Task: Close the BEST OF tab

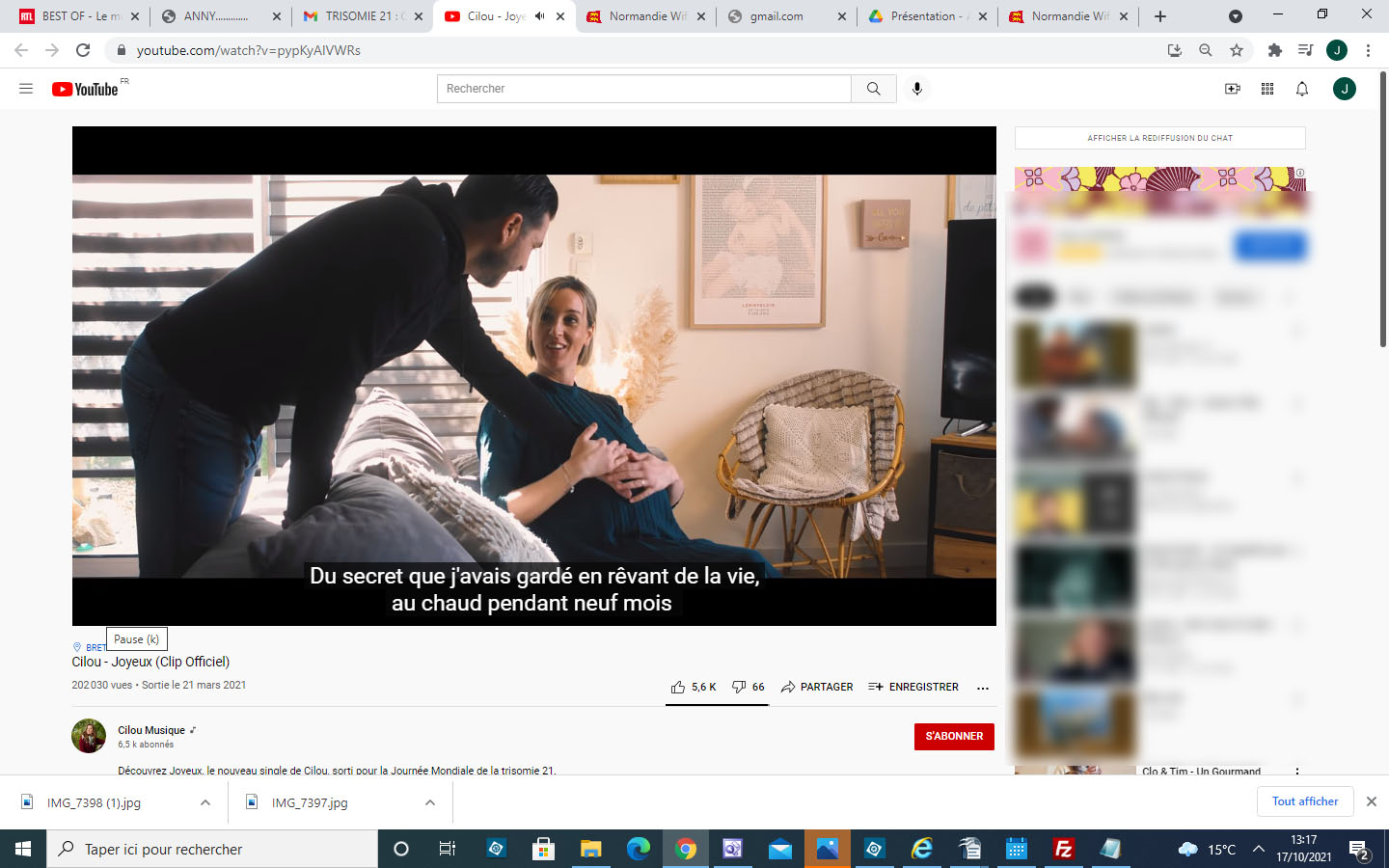Action: point(135,16)
